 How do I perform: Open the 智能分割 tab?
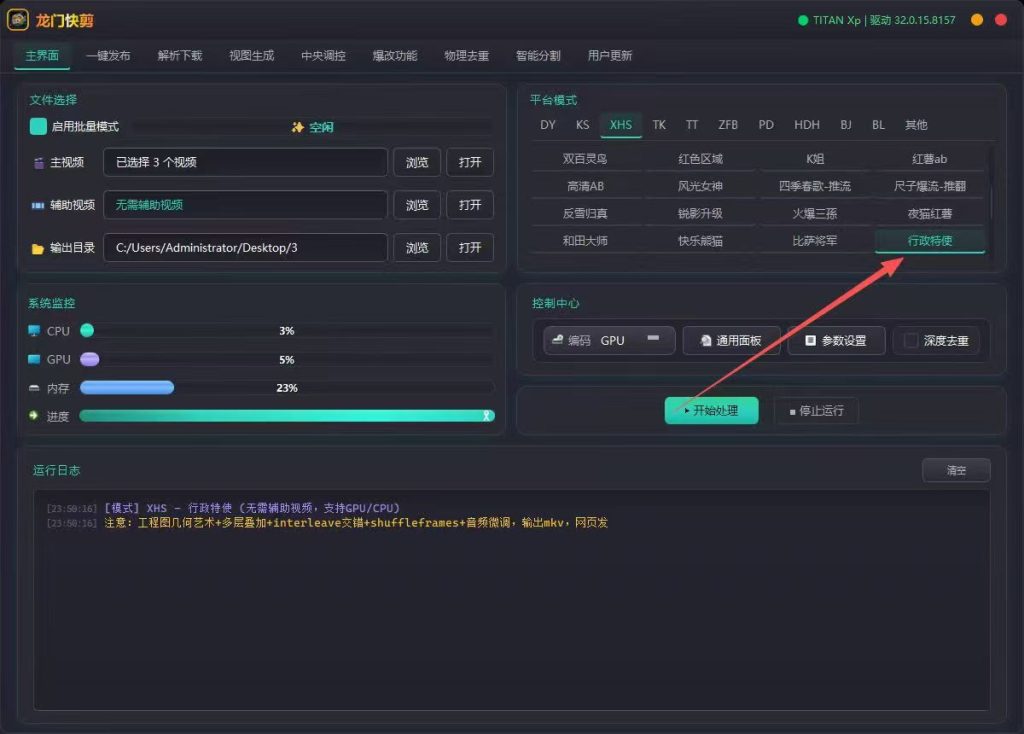pos(538,56)
